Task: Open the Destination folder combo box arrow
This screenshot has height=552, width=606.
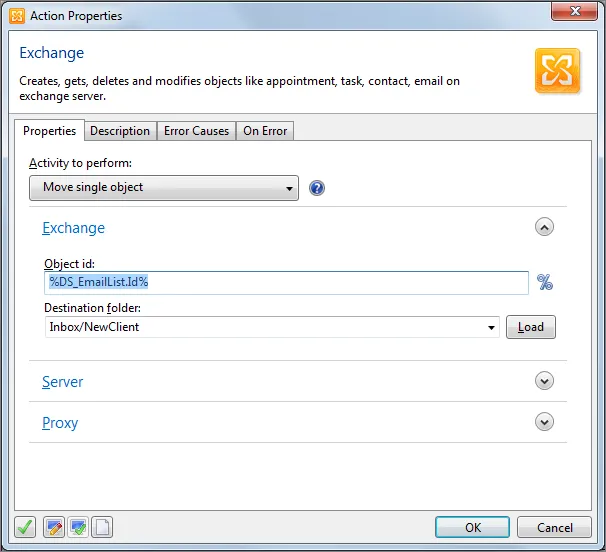Action: tap(491, 327)
